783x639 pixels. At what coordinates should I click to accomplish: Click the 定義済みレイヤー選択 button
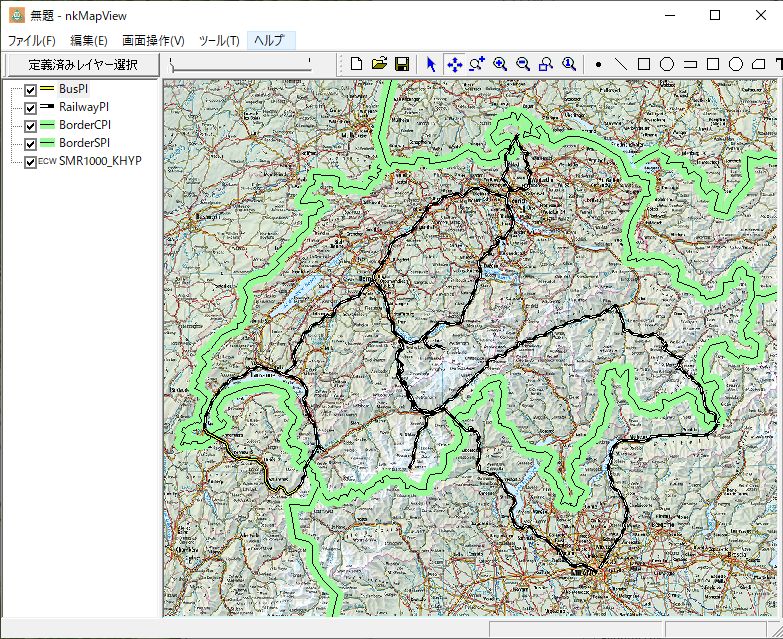click(x=82, y=65)
